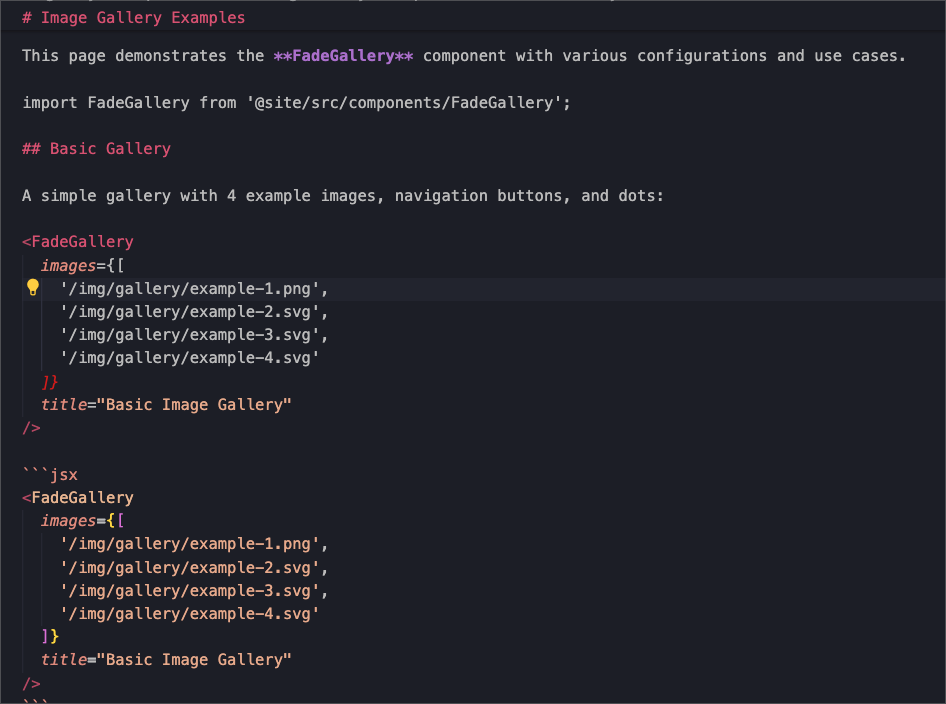Click <FadeGallery tag inside the jsx code block
Screen dimensions: 946x704
point(78,498)
